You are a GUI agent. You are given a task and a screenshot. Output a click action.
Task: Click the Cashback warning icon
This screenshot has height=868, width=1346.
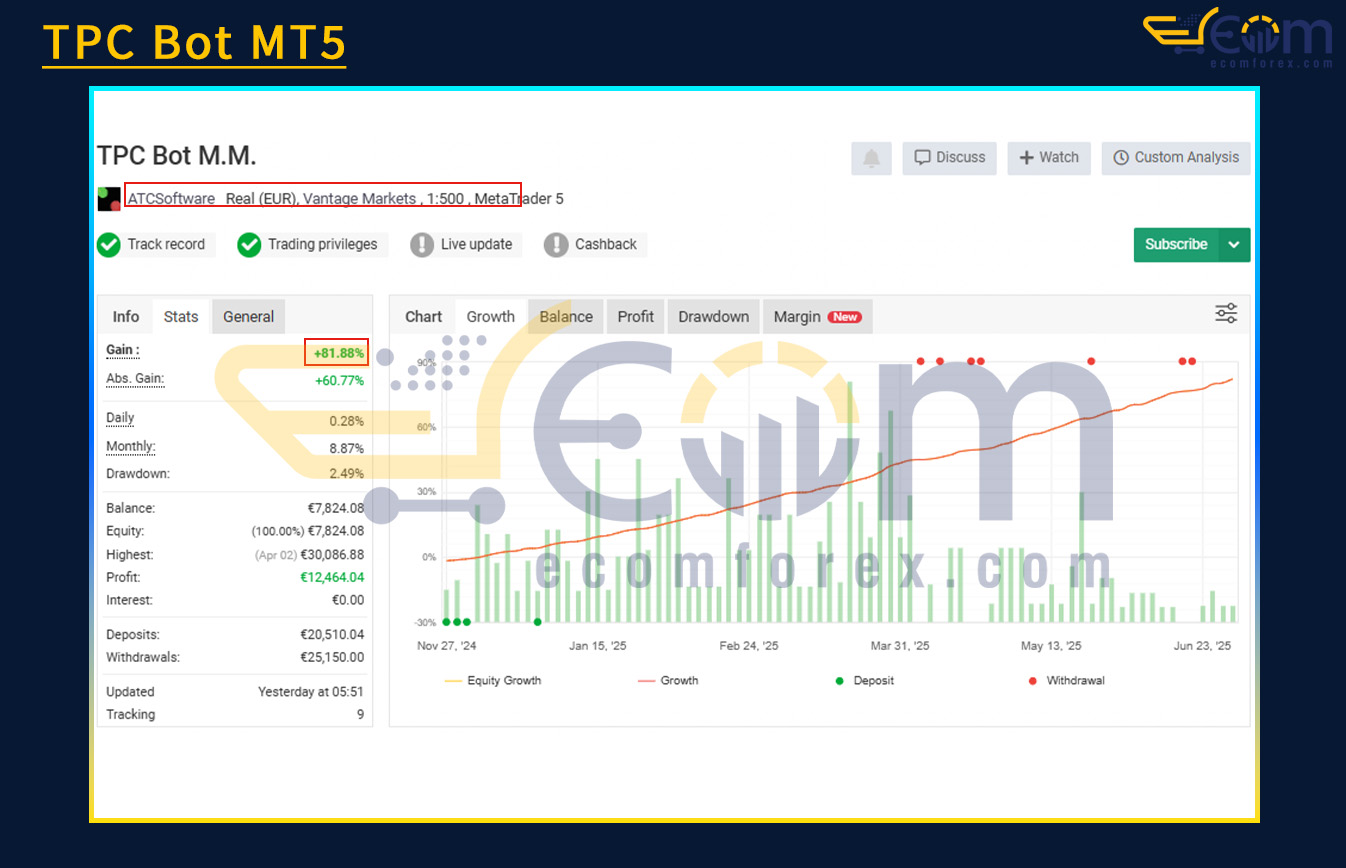556,245
